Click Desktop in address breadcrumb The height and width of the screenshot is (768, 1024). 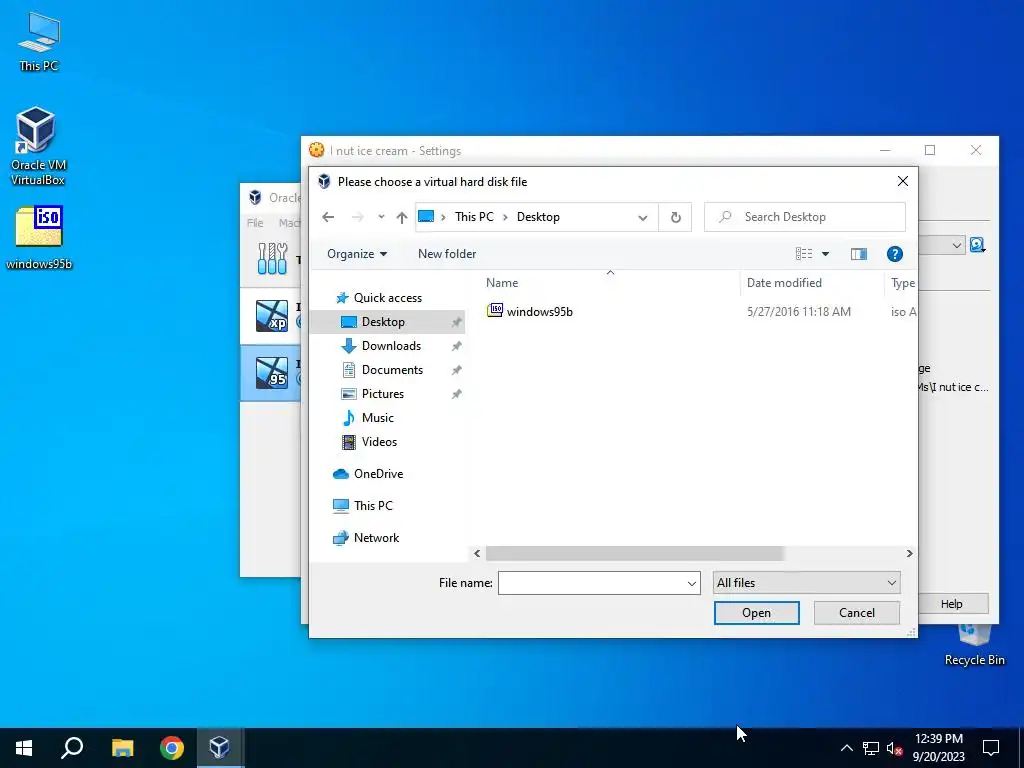(538, 217)
